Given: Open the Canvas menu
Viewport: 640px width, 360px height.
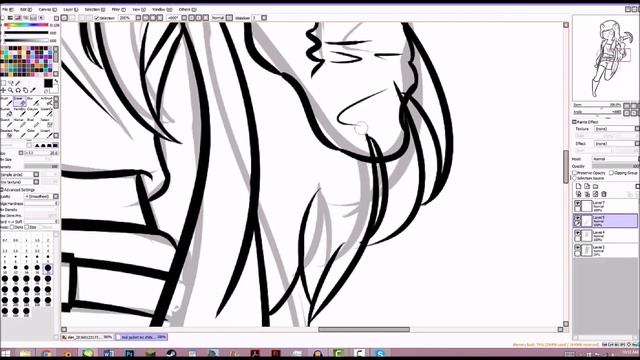Looking at the screenshot, I should click(47, 9).
